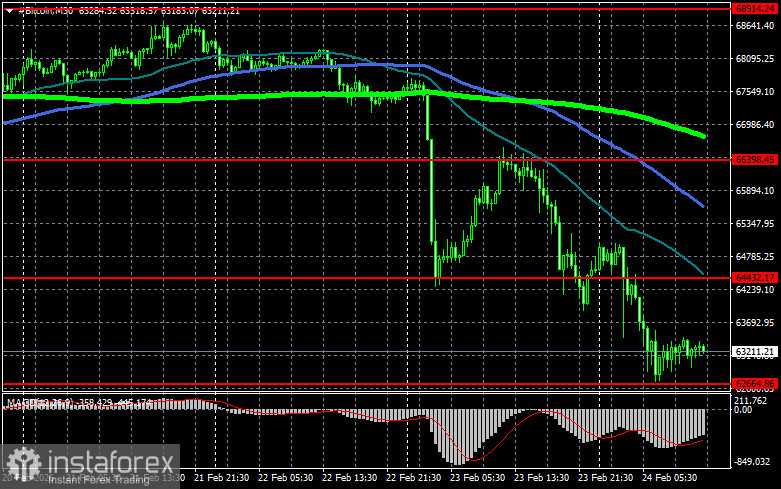Click the 24 Feb 05:30 time label
The height and width of the screenshot is (489, 781).
[x=669, y=478]
